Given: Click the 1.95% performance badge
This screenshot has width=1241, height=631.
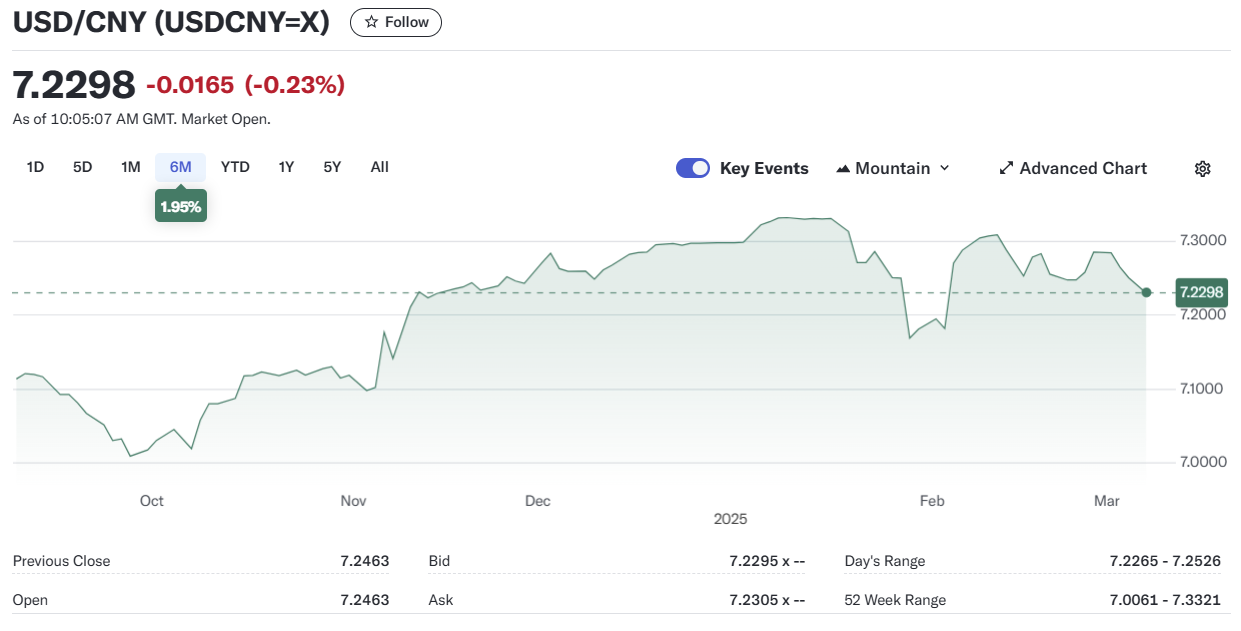Looking at the screenshot, I should point(181,207).
